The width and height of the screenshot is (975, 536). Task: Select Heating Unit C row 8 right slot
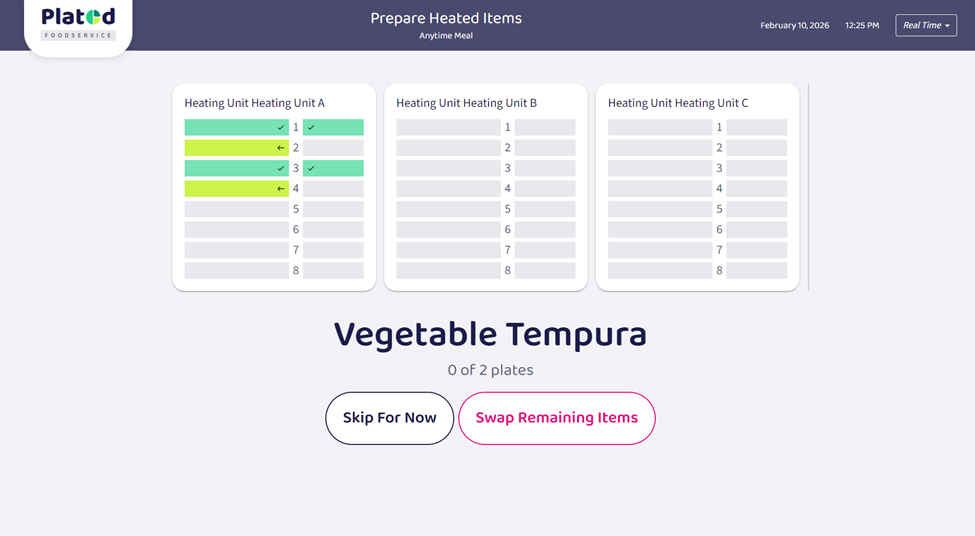[x=757, y=271]
